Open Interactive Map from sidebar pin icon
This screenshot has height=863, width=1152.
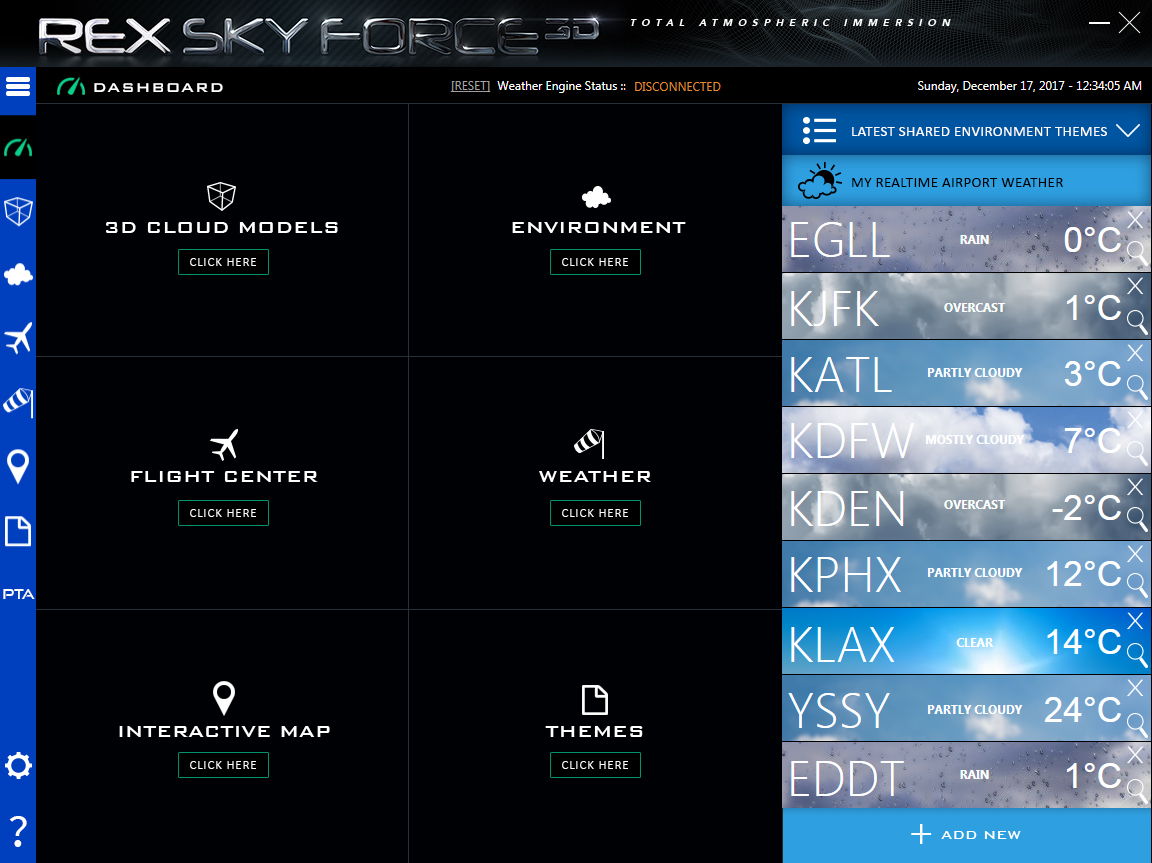tap(18, 466)
